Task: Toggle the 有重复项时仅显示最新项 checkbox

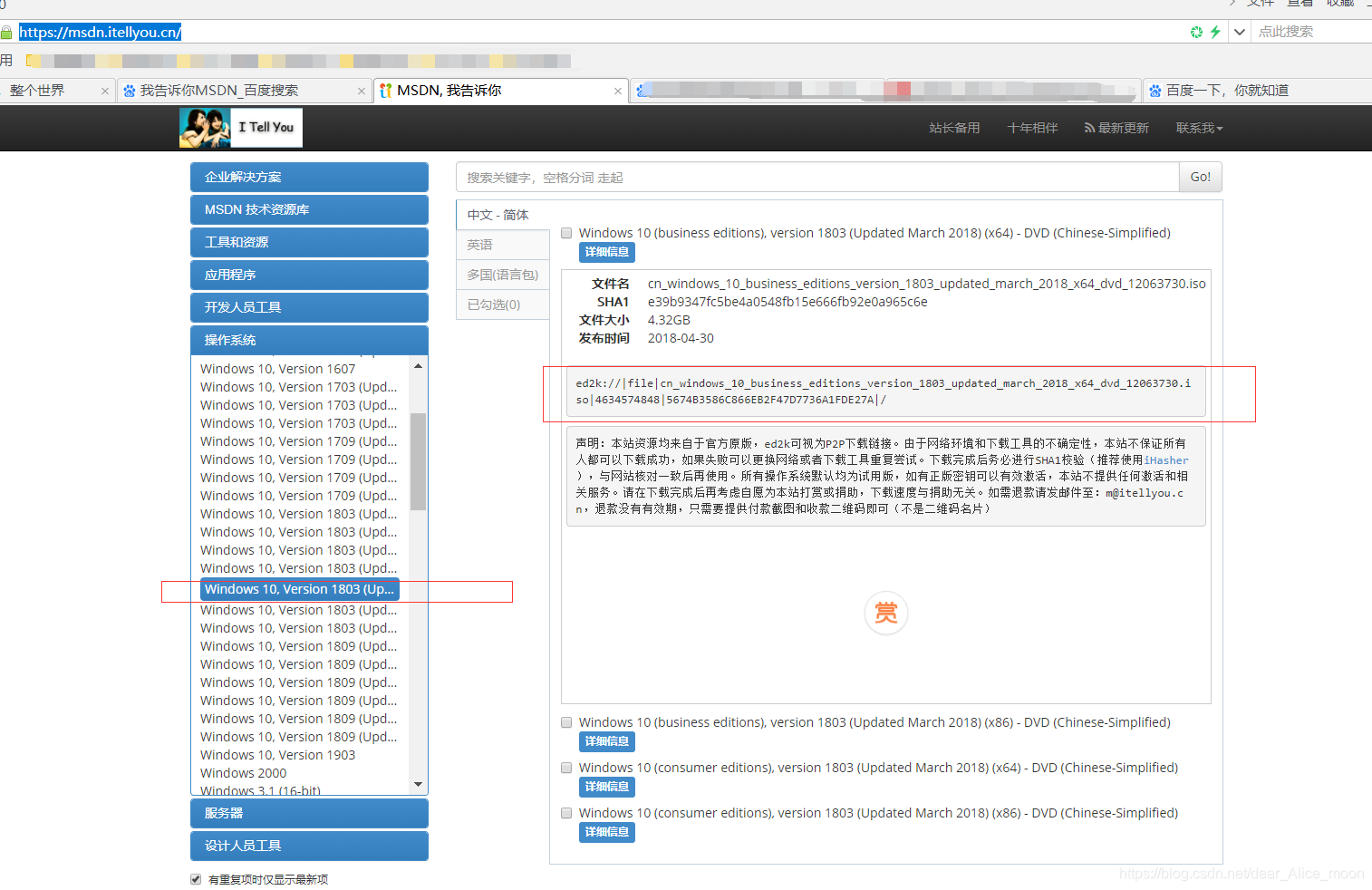Action: click(196, 879)
